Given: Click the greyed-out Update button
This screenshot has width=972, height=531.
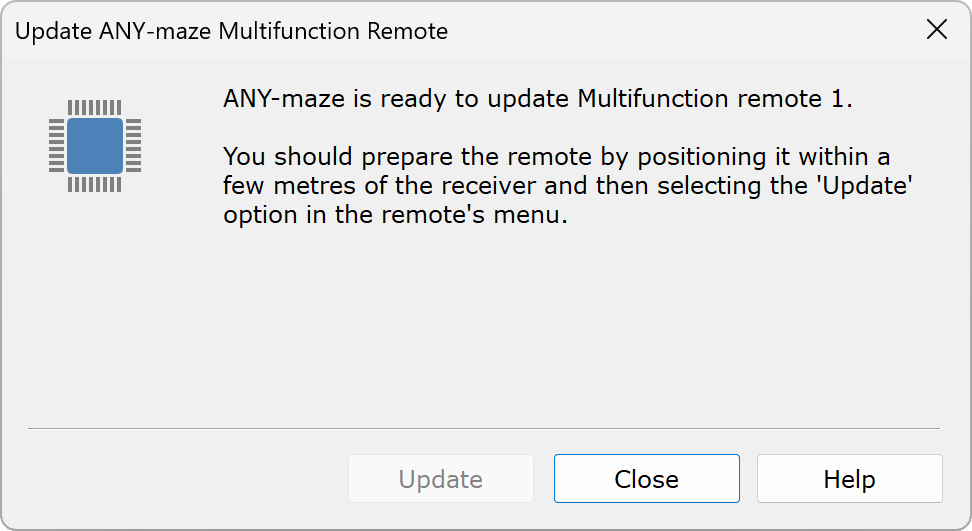Looking at the screenshot, I should [441, 478].
